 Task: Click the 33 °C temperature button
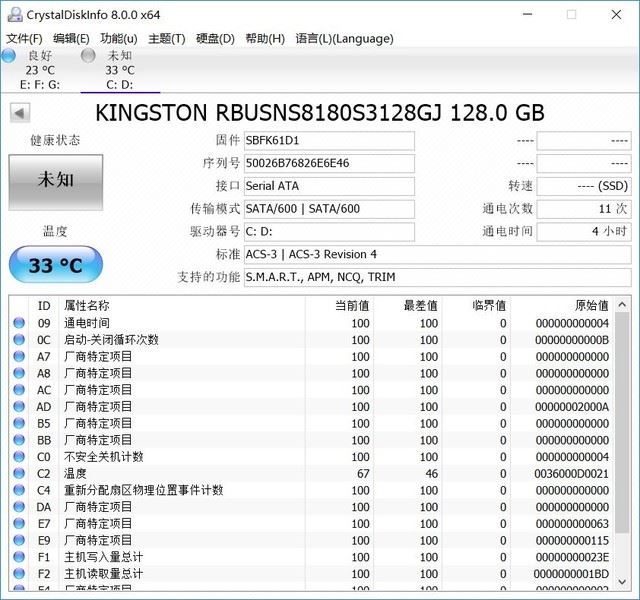[55, 266]
